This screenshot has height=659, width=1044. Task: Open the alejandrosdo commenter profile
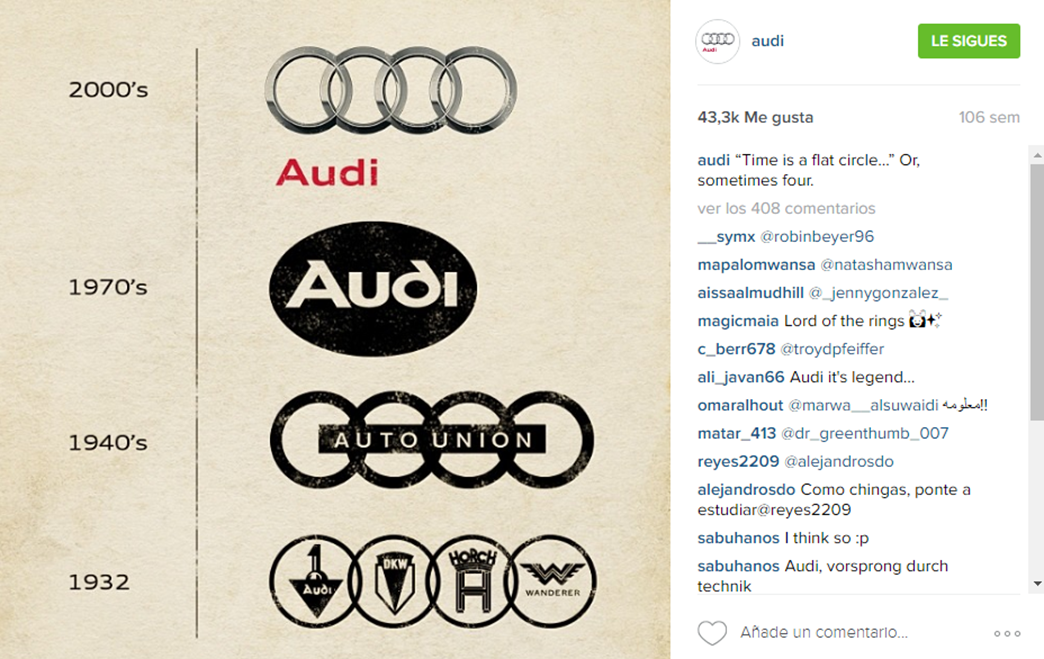pos(746,489)
